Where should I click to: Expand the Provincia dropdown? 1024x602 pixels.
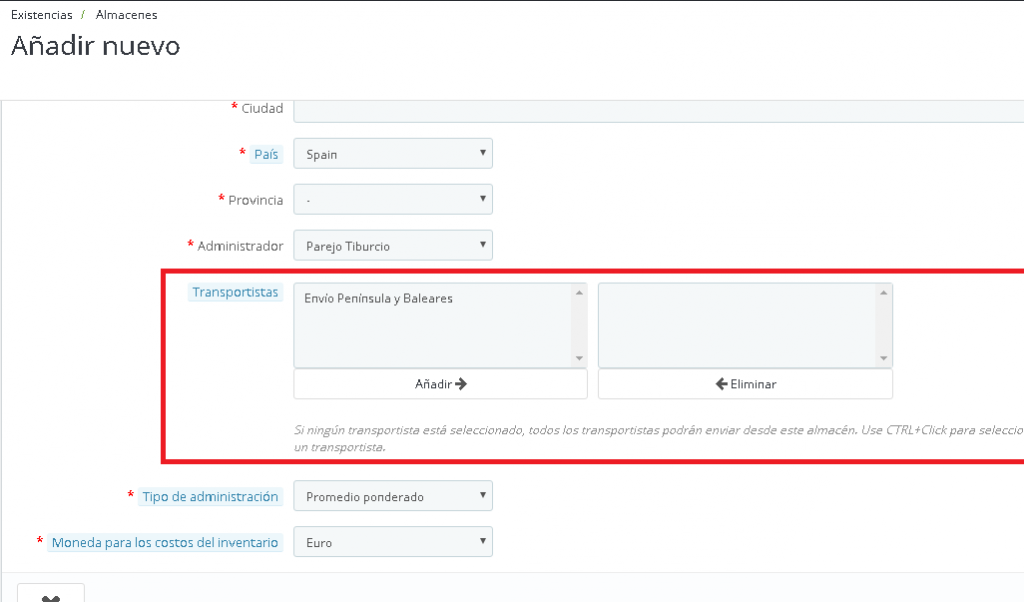point(392,200)
